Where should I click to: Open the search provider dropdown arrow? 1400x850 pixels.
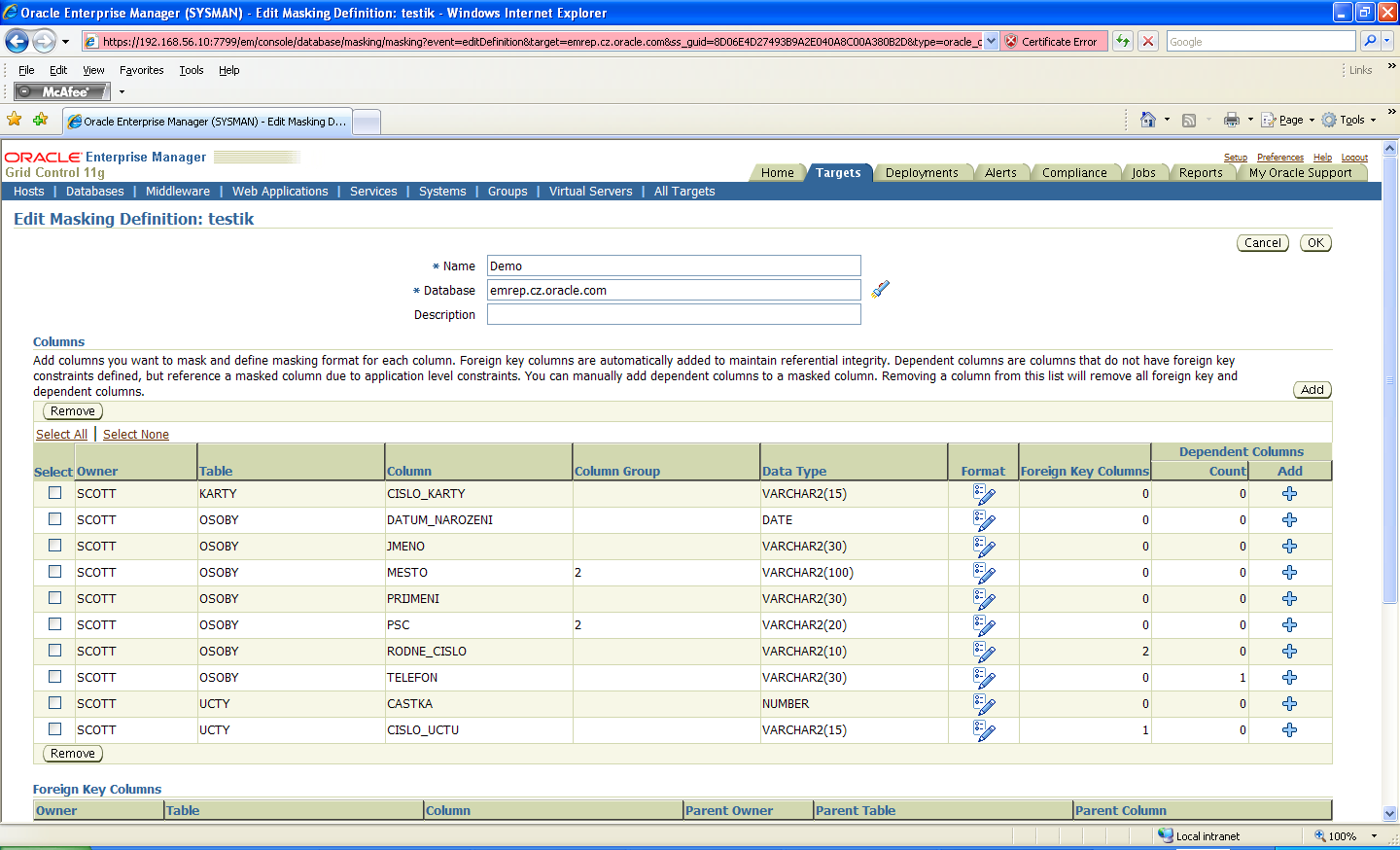(1387, 41)
